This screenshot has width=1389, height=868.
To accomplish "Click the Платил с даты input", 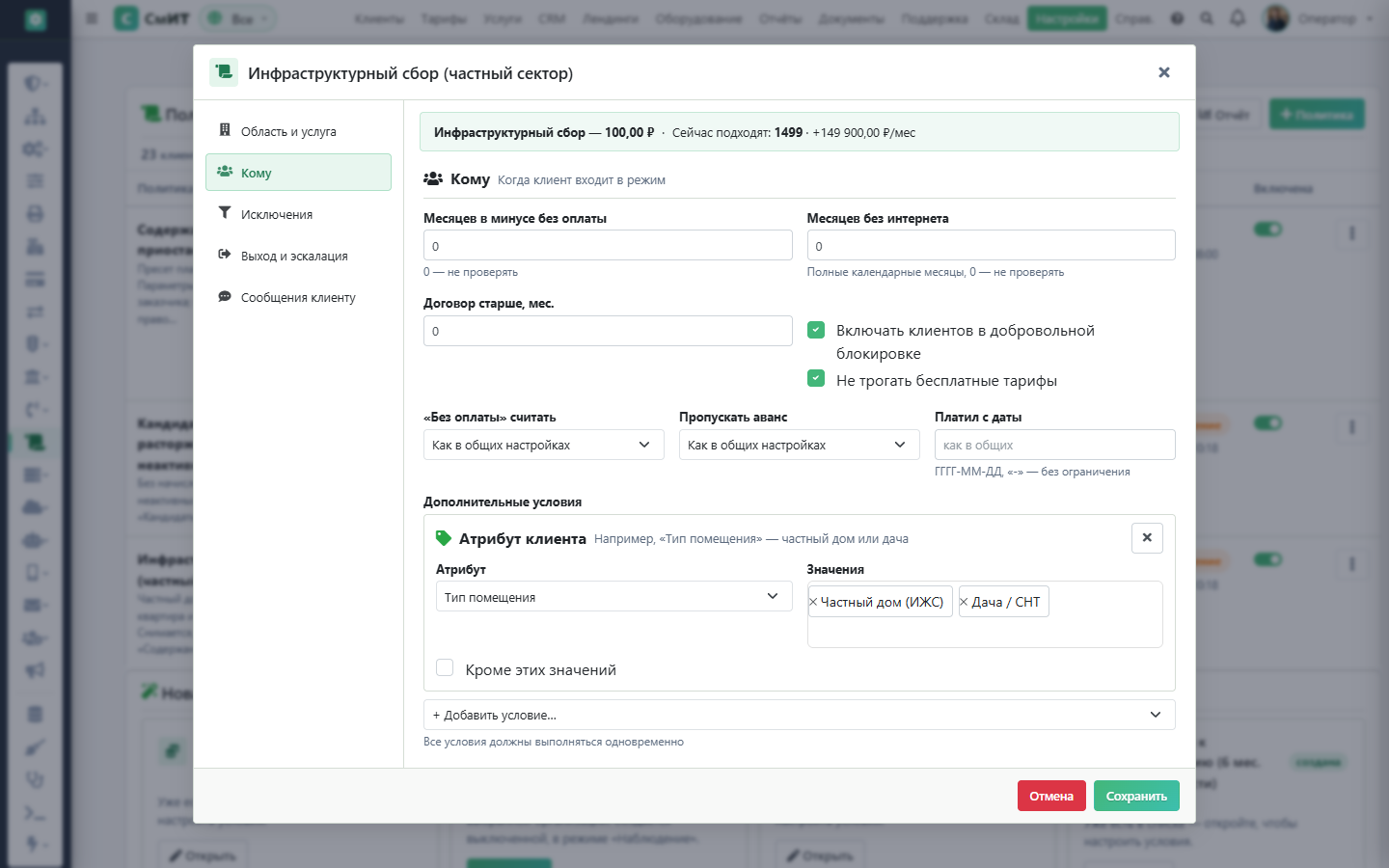I will pyautogui.click(x=1055, y=445).
